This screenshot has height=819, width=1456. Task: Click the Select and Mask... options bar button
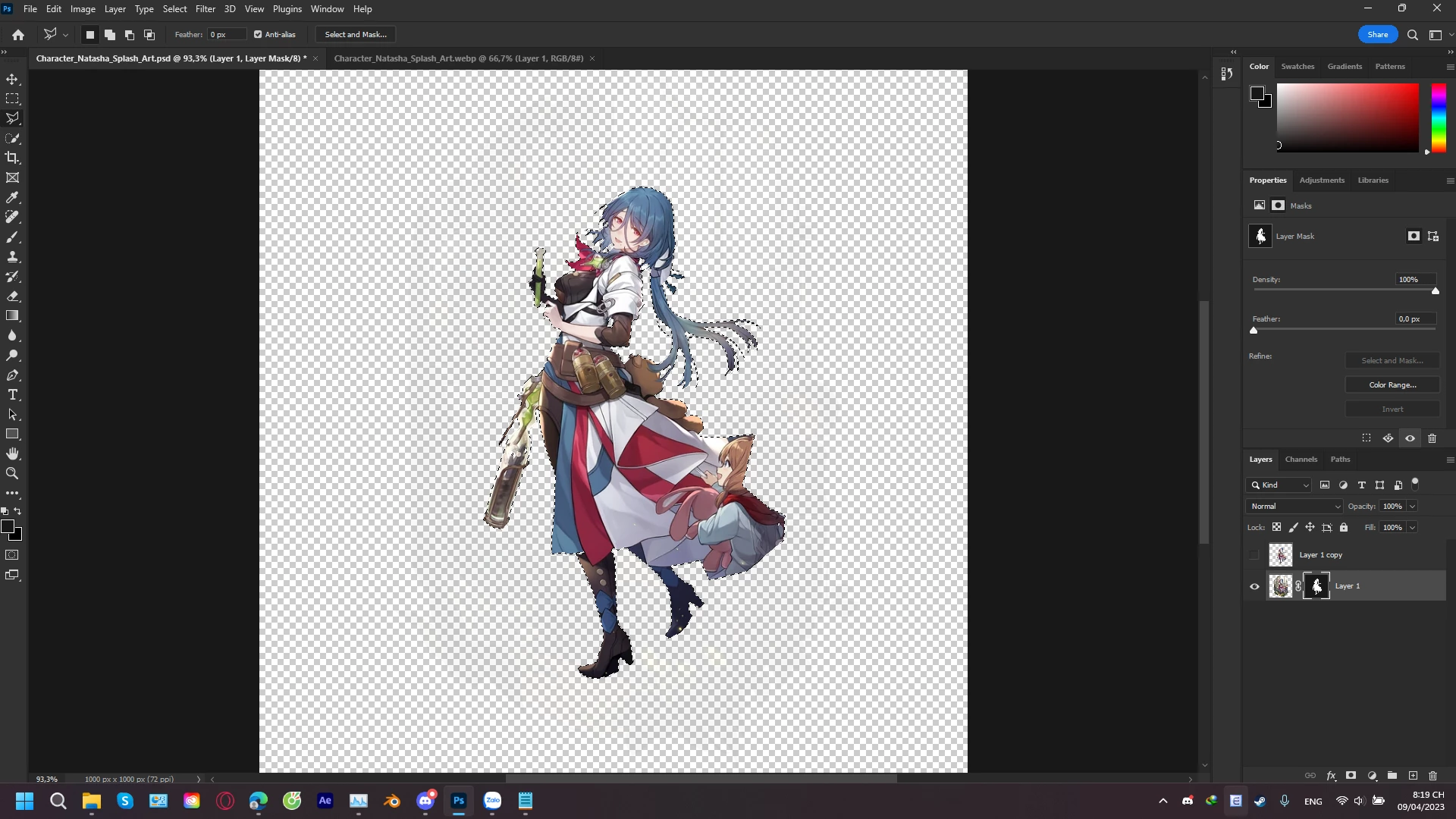[x=356, y=34]
